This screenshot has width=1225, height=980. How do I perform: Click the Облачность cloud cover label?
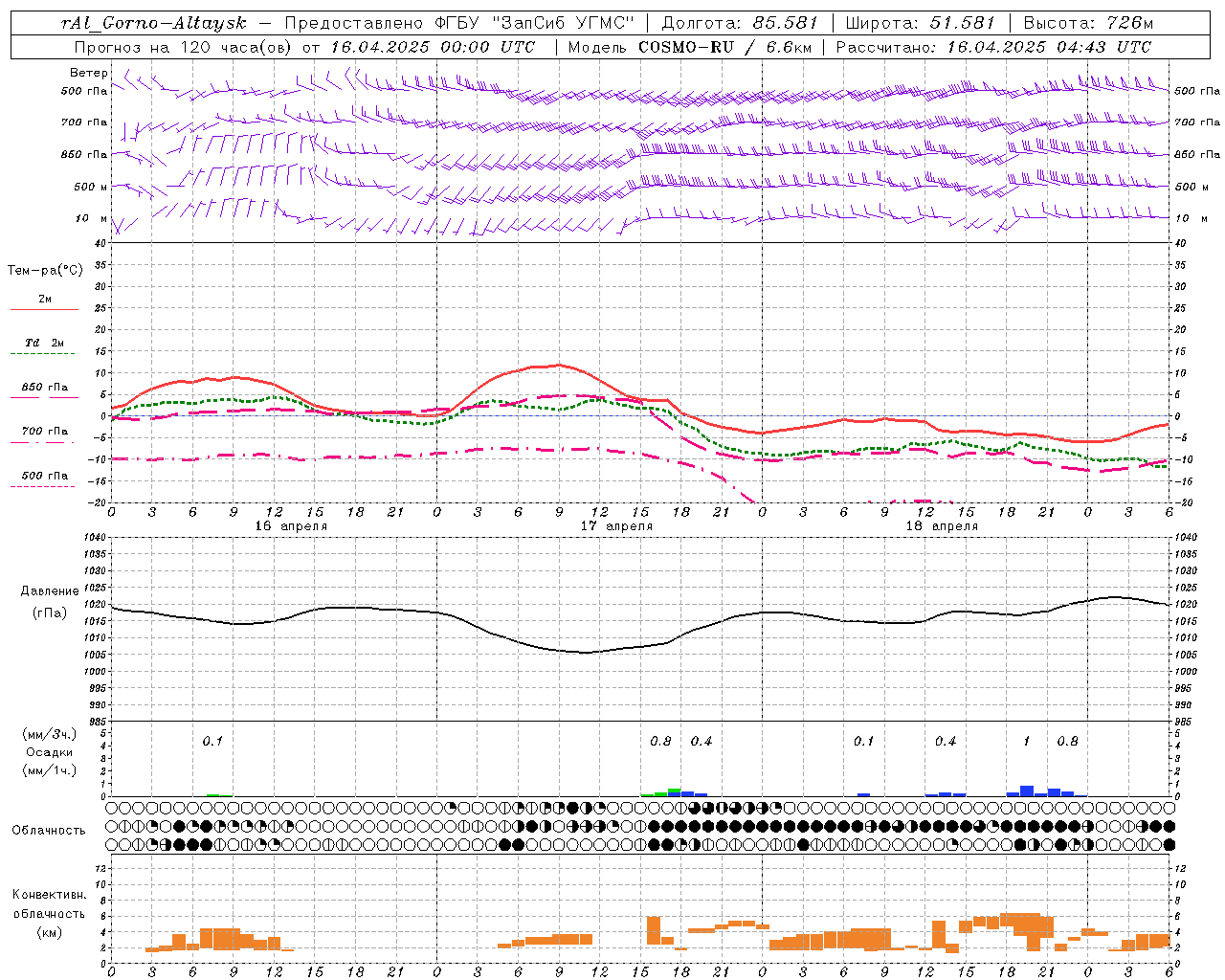49,830
